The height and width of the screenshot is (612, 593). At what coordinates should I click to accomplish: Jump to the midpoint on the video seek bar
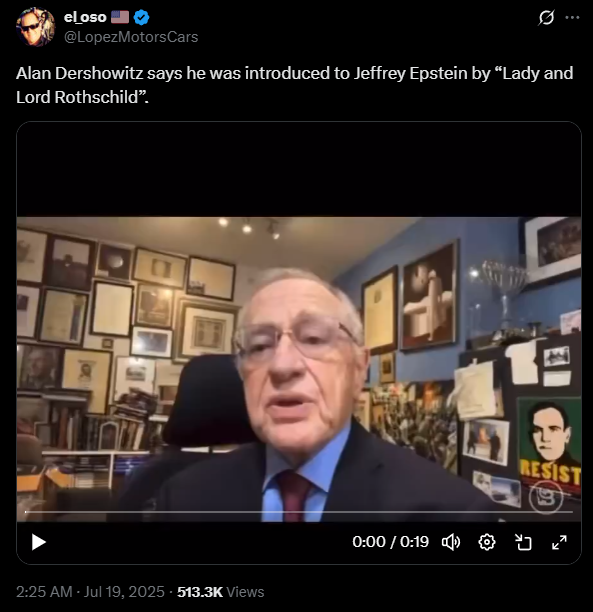[x=299, y=512]
